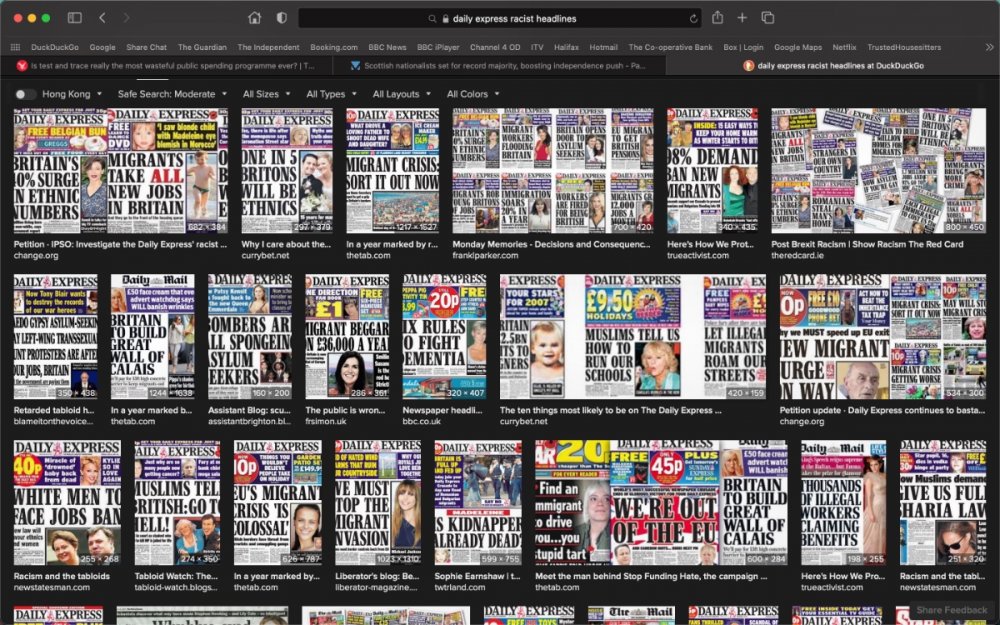This screenshot has width=1000, height=625.
Task: Open the bookmarks grid icon
Action: tap(15, 47)
